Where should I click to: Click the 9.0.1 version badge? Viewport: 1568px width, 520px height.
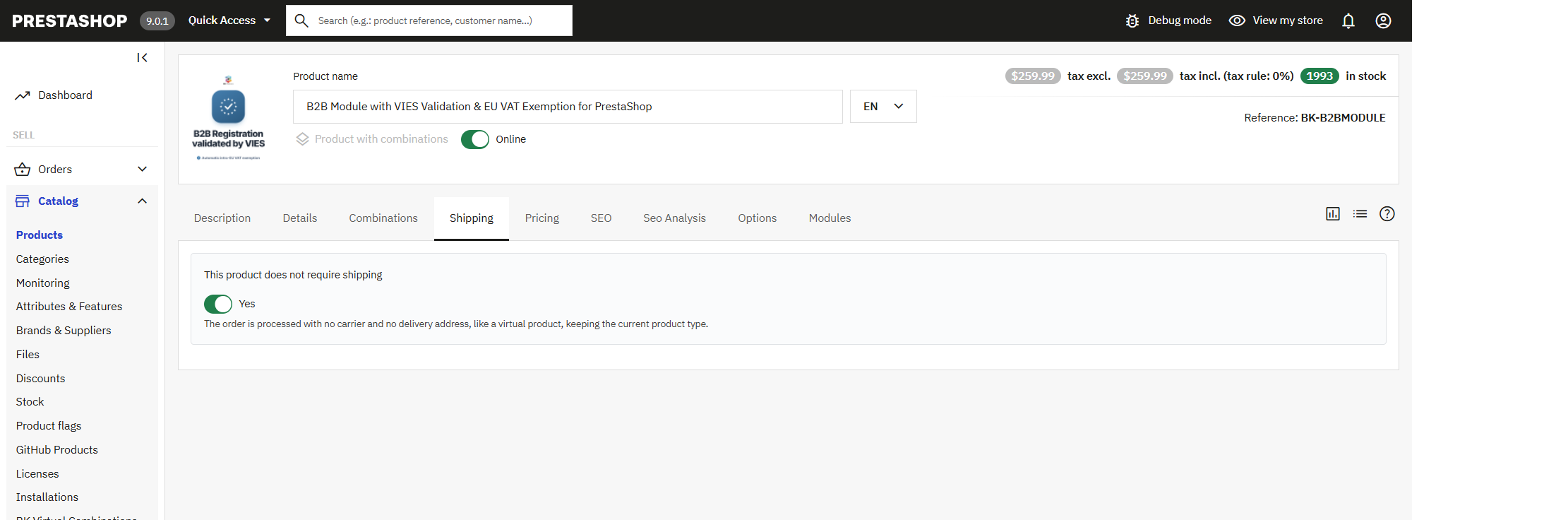click(157, 20)
